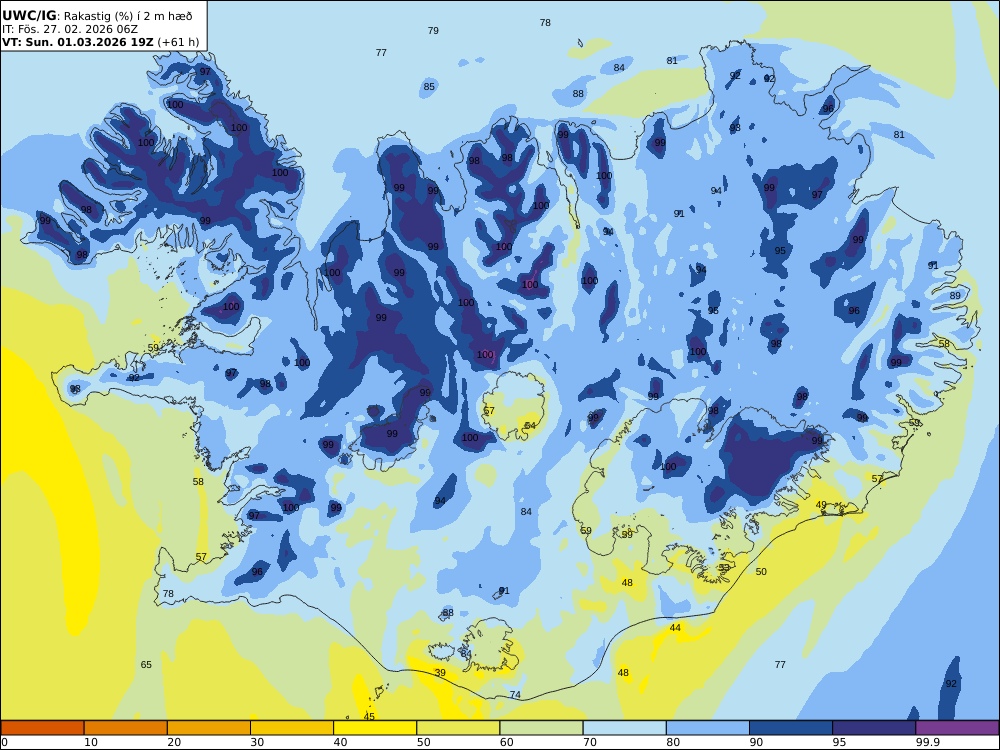Click the humidity value '79' over the northern sea
The height and width of the screenshot is (750, 1000).
click(433, 31)
